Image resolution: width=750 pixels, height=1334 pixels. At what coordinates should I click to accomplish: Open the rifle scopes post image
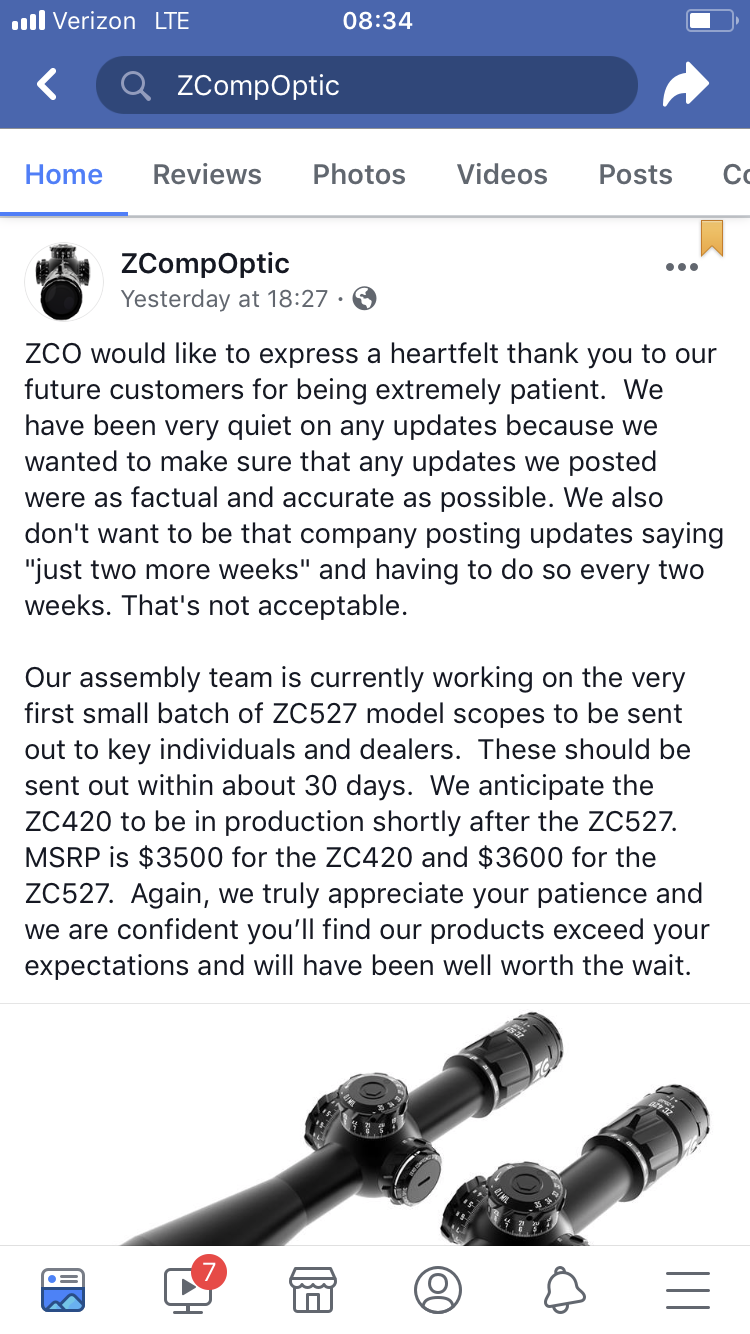(x=375, y=1125)
